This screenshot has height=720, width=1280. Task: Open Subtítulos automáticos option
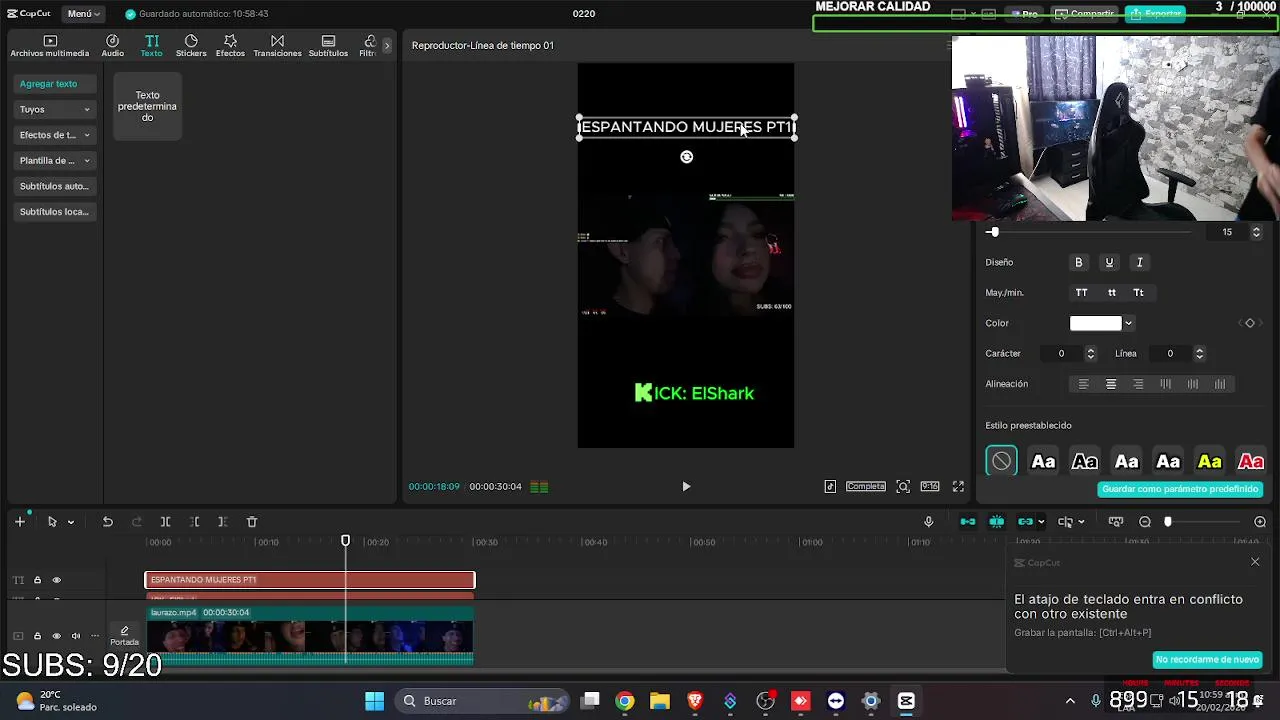tap(55, 186)
